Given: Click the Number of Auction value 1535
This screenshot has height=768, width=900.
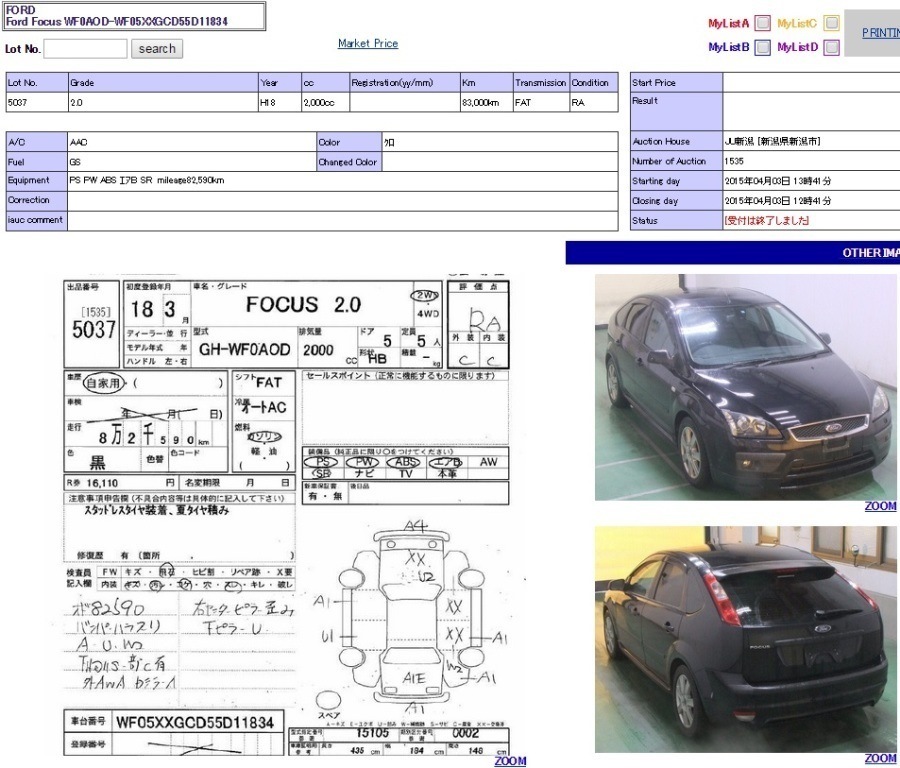Looking at the screenshot, I should point(734,161).
